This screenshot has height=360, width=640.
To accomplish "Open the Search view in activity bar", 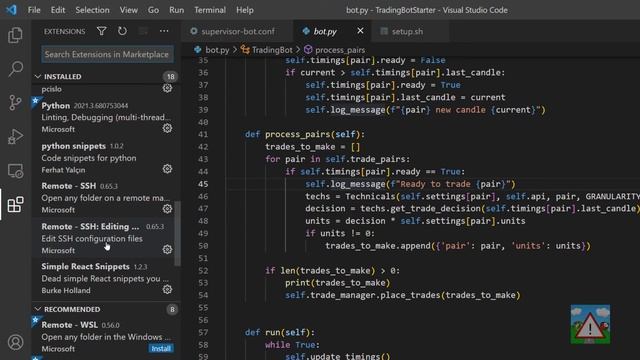I will click(16, 69).
